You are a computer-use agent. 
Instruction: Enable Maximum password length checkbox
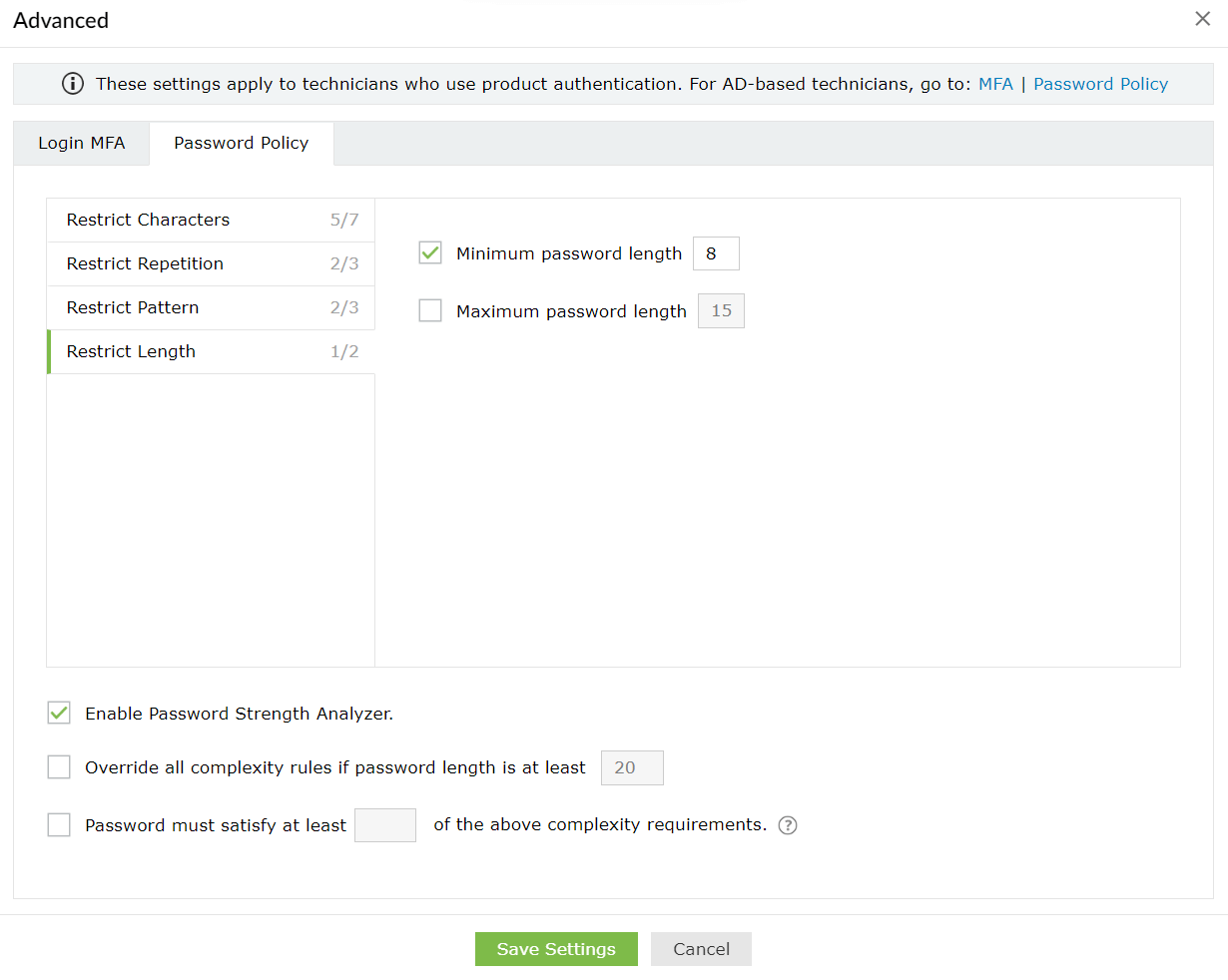click(x=430, y=311)
